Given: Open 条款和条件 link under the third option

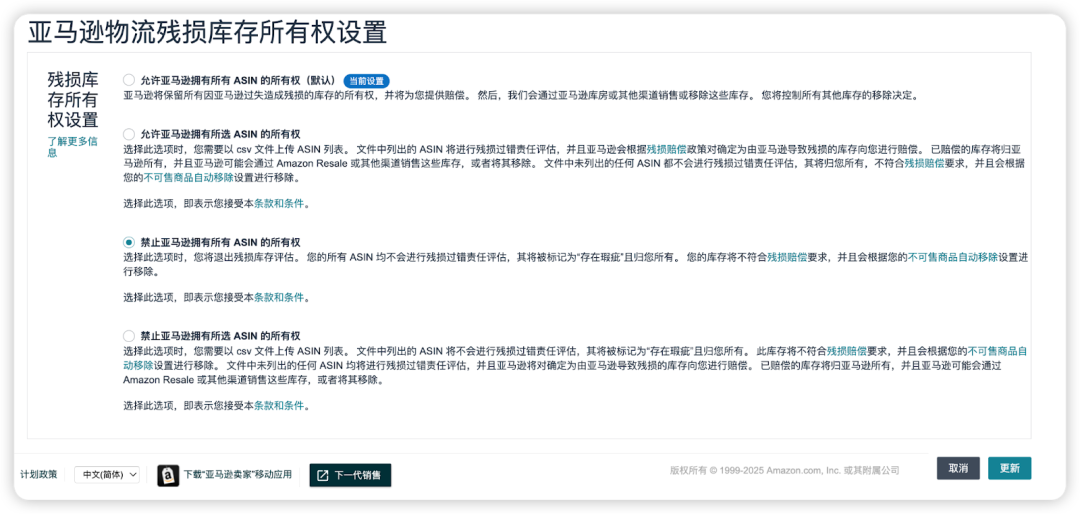Looking at the screenshot, I should click(279, 298).
